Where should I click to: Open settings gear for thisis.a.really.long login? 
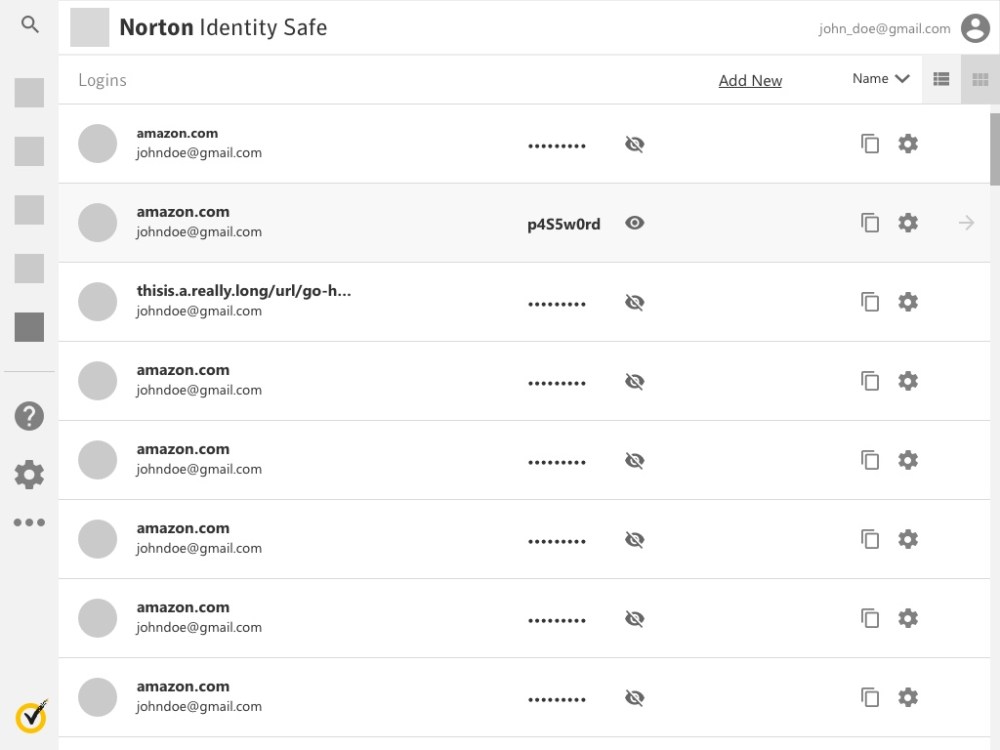[x=908, y=302]
